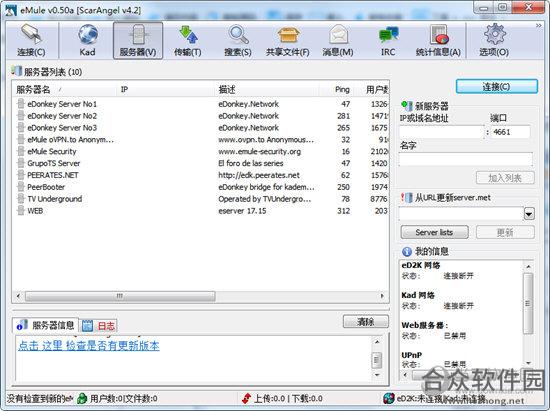550x411 pixels.
Task: Click the 清除 clear button
Action: [365, 322]
